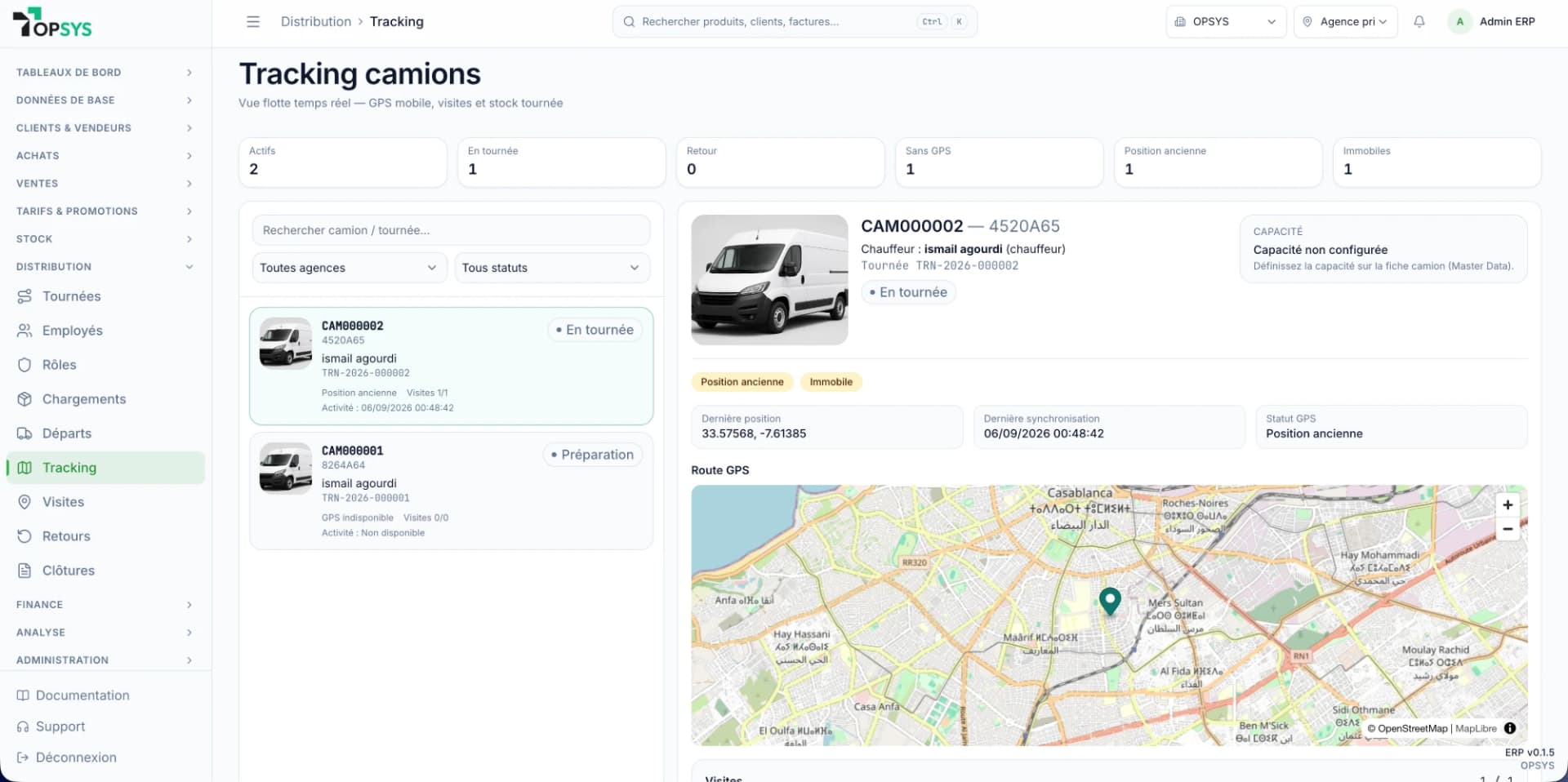Click the Employés people icon
The height and width of the screenshot is (782, 1568).
point(24,331)
